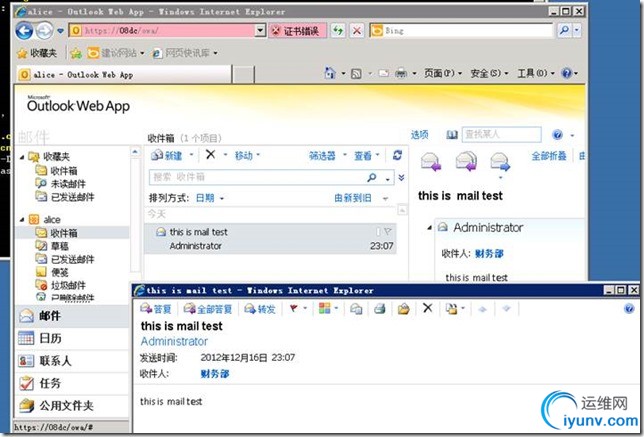Open 未读邮件 in favorites
The height and width of the screenshot is (437, 644).
(60, 184)
